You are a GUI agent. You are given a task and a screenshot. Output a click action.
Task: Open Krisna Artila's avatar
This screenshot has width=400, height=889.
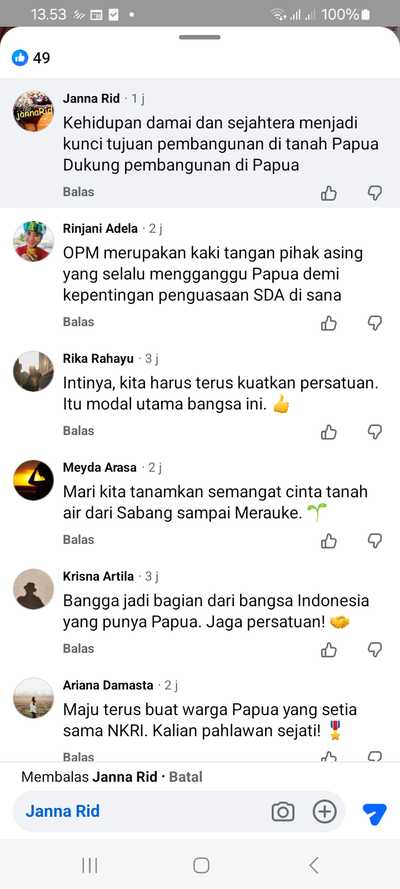(33, 589)
